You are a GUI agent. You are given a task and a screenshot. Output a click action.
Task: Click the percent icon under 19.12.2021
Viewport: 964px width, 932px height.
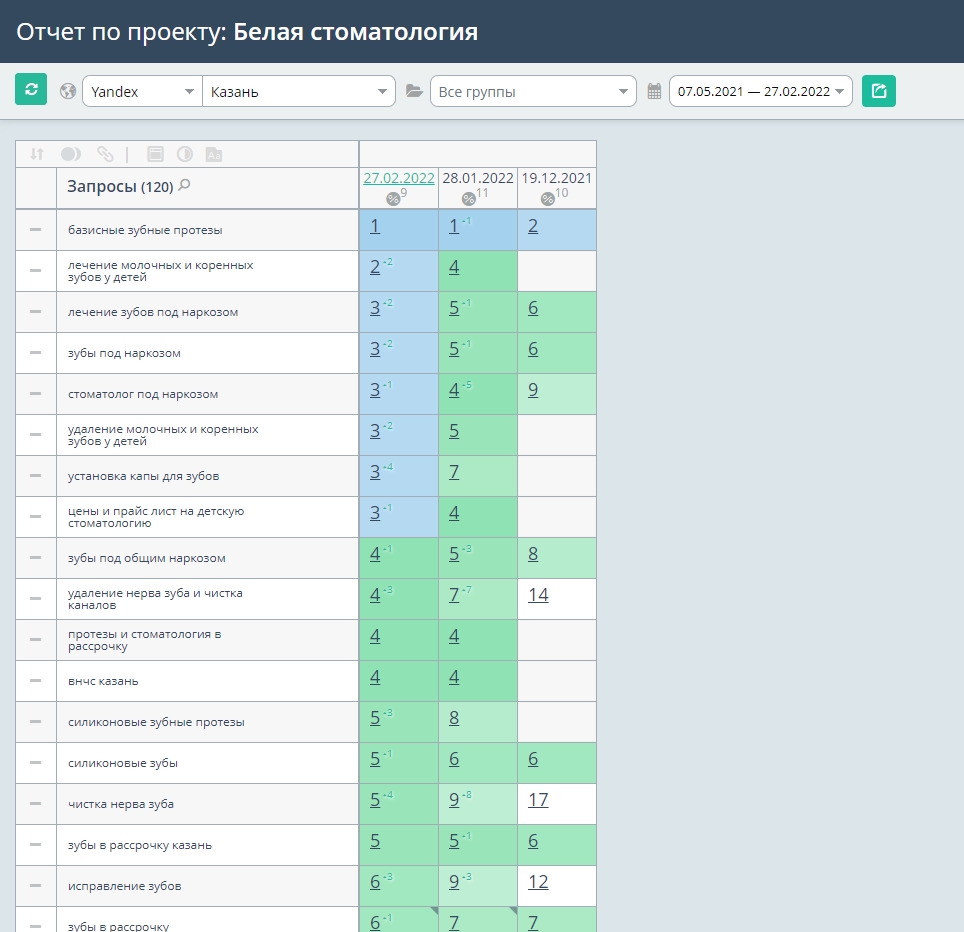pos(547,199)
